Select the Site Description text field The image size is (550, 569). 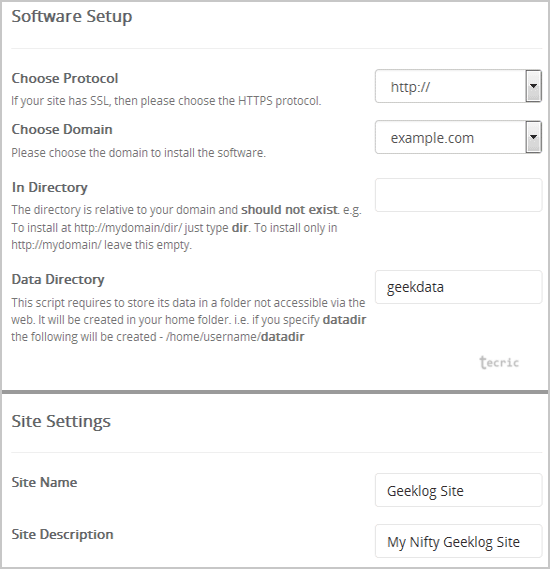pos(459,541)
